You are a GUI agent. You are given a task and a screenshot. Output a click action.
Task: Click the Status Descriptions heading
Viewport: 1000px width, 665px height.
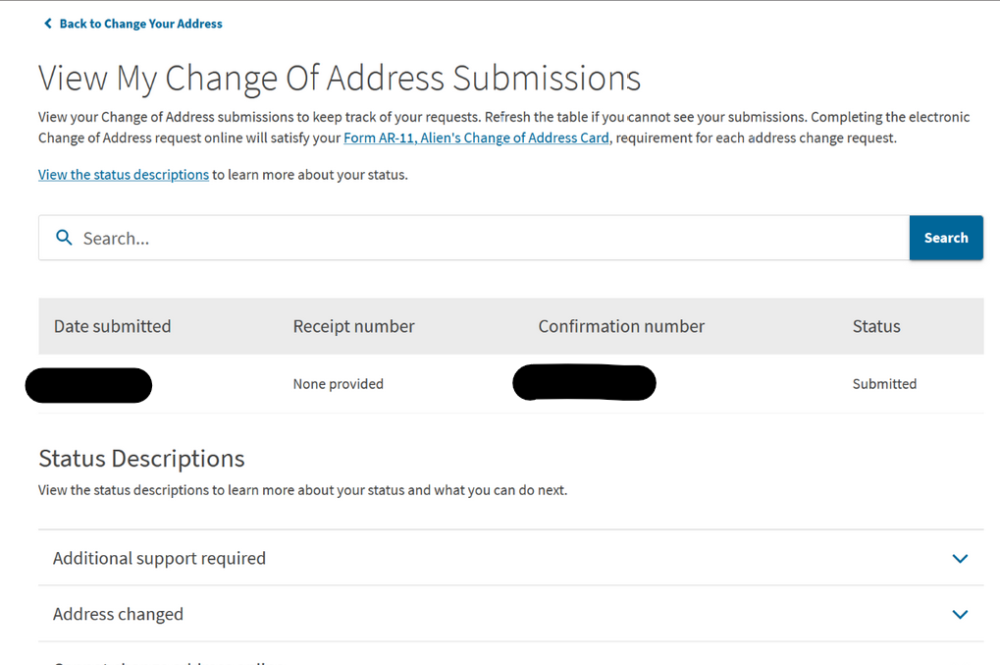coord(141,459)
